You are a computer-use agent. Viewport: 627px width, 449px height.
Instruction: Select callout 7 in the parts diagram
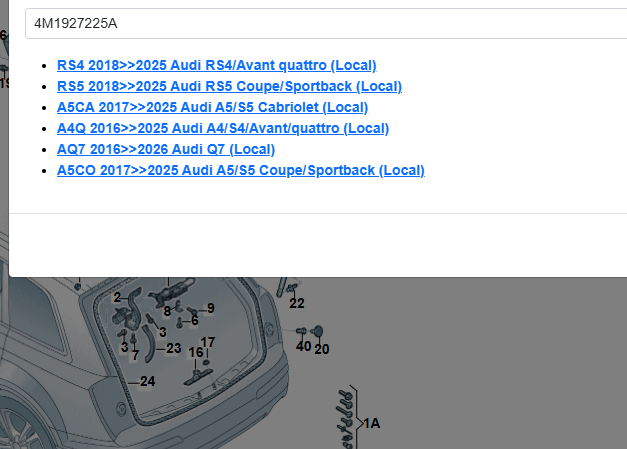coord(135,355)
